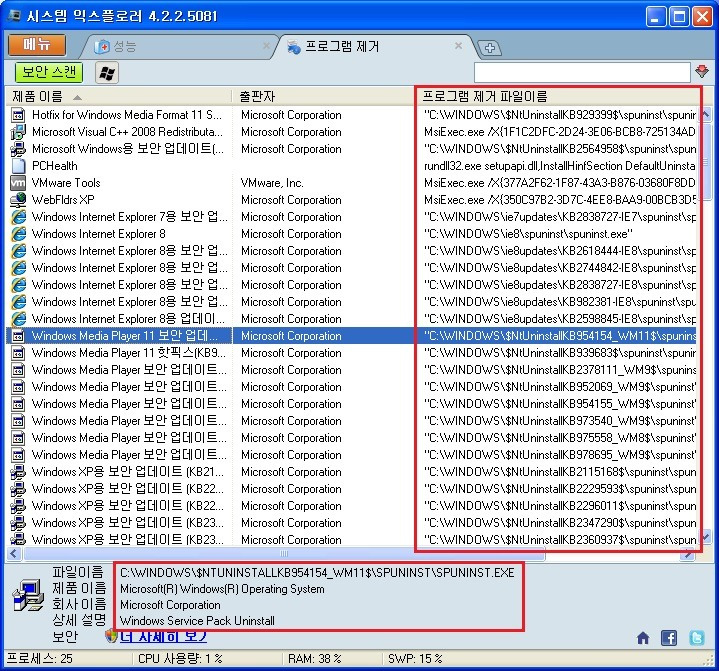Add a new tab with plus icon
Screen dimensions: 719x671
click(x=490, y=48)
